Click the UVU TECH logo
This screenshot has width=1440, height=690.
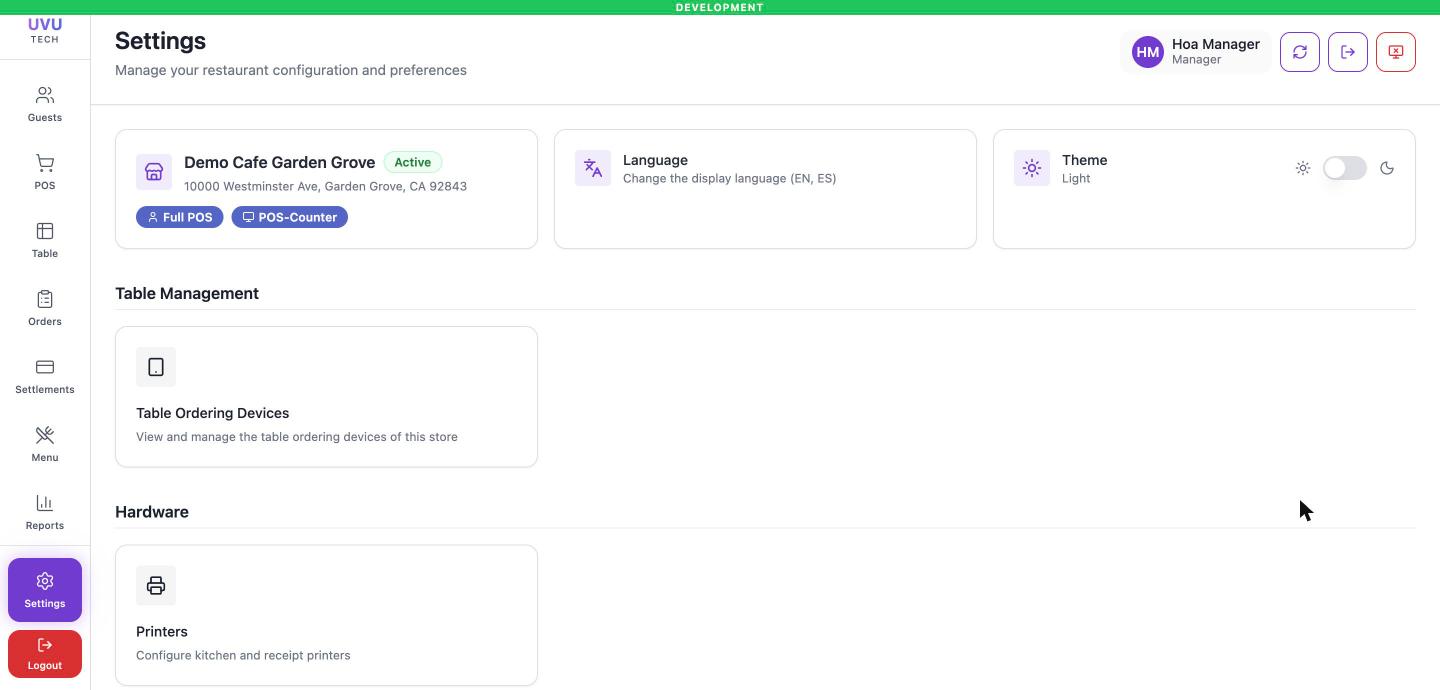coord(45,31)
